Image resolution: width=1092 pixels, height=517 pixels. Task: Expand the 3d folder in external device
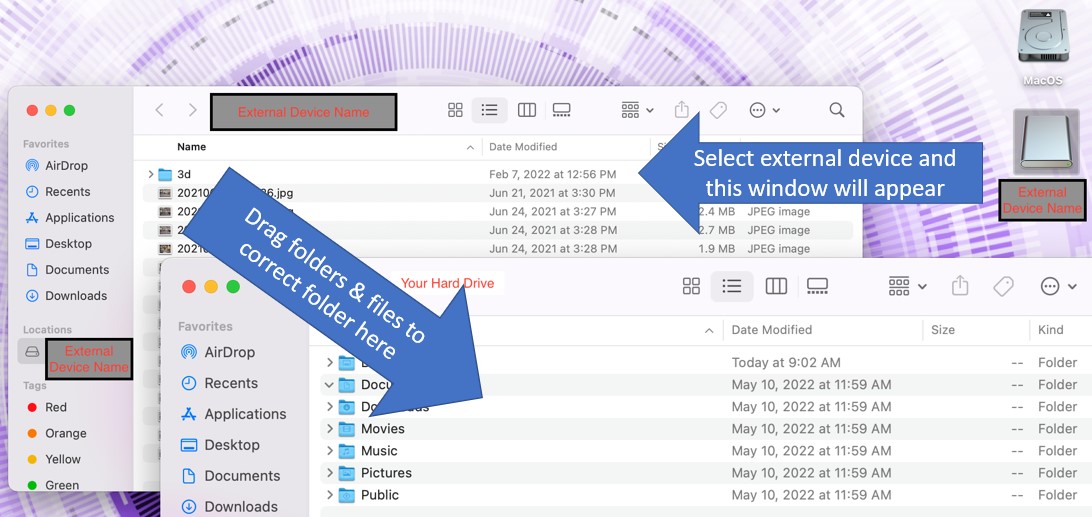151,174
